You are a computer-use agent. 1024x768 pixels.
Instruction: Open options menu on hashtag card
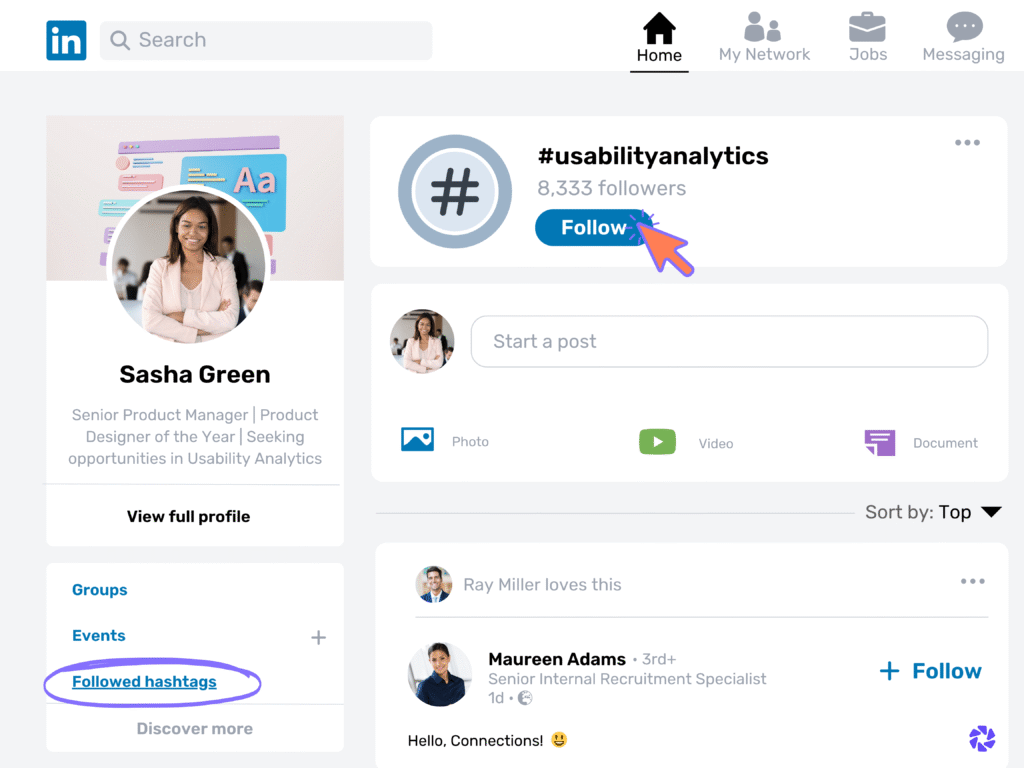[x=967, y=142]
